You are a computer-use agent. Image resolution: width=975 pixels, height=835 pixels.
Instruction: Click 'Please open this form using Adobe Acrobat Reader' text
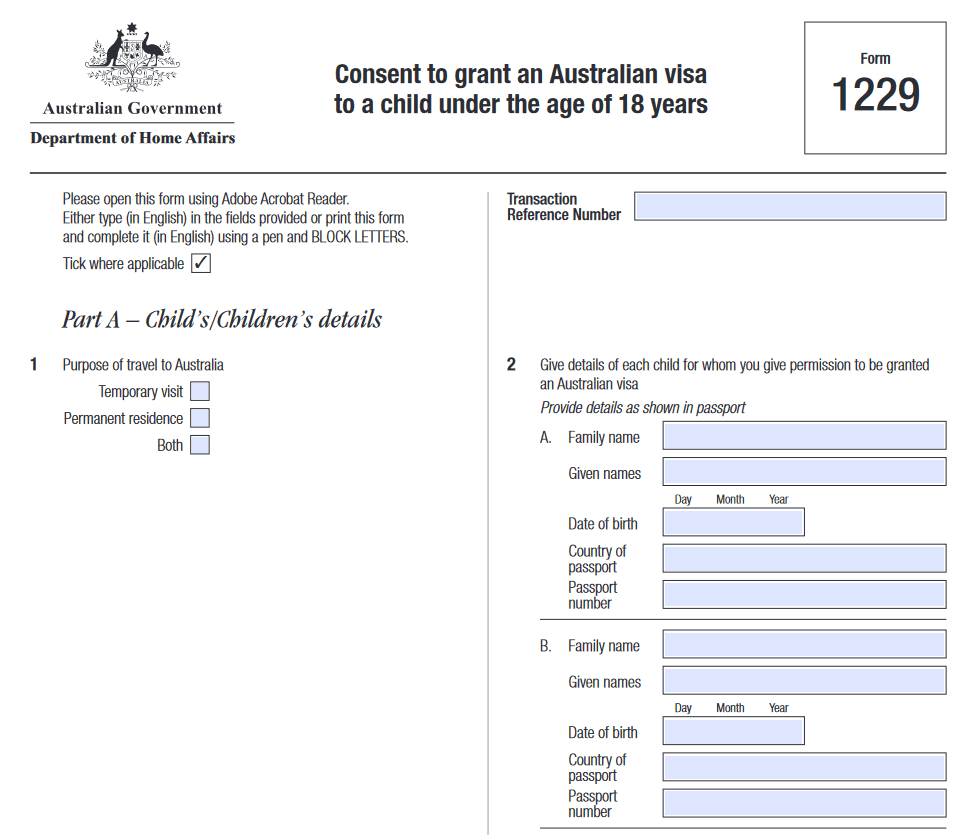[x=206, y=198]
